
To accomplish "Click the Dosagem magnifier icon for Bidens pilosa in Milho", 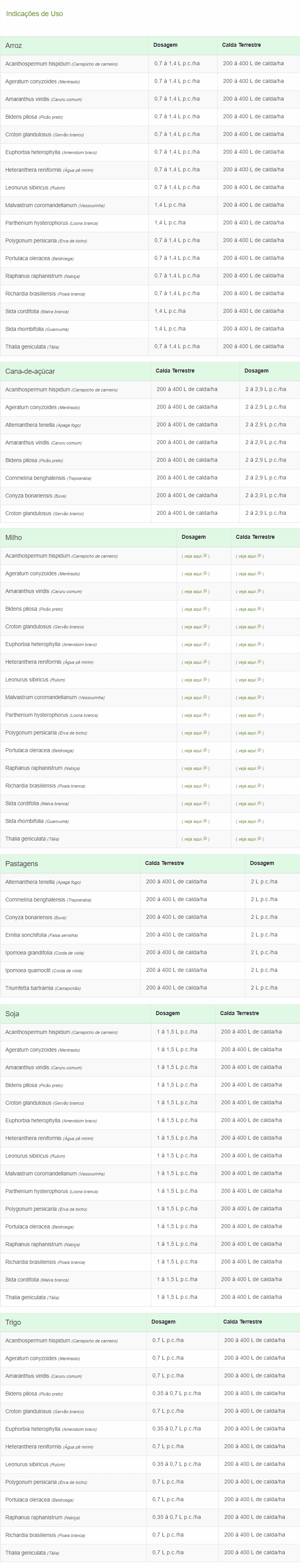I will pos(205,609).
